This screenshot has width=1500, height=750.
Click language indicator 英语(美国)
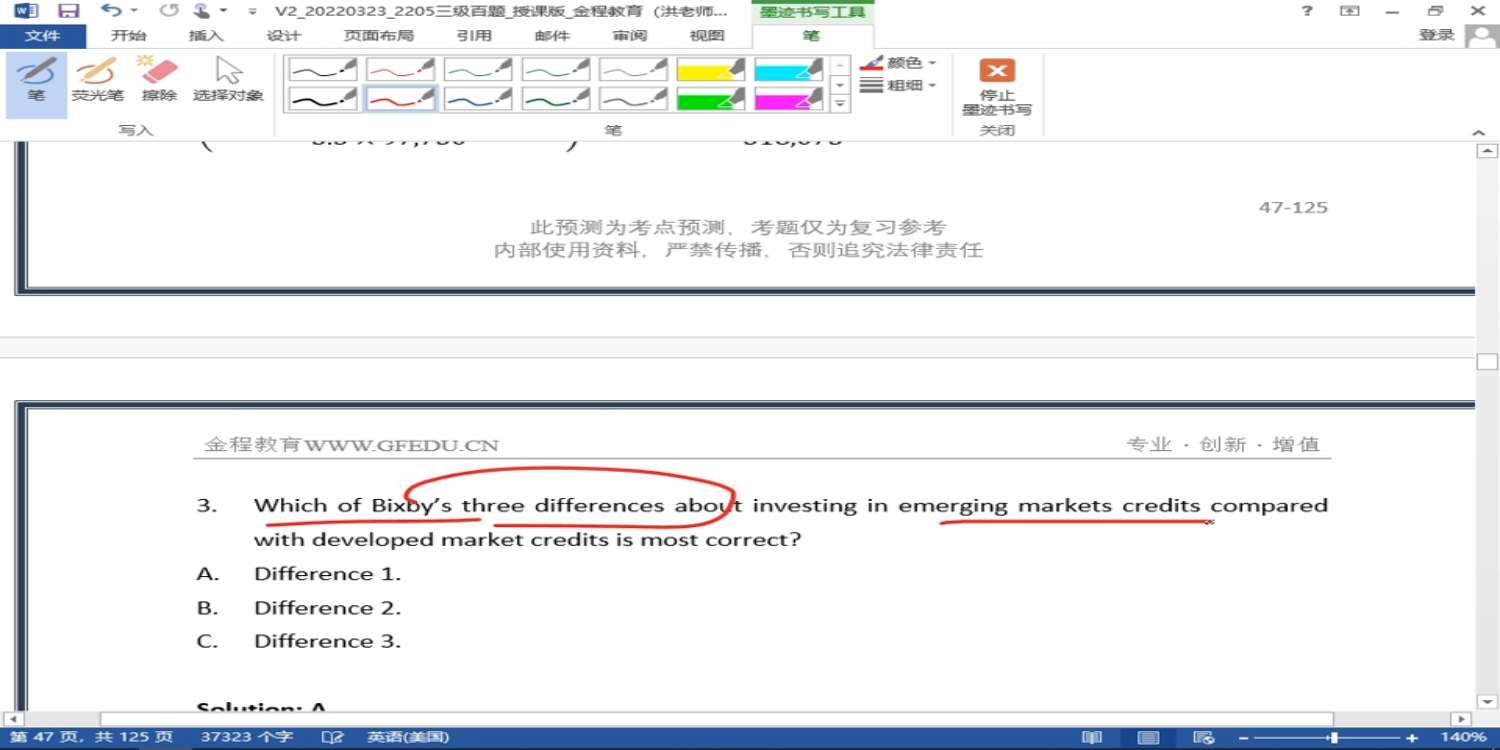tap(408, 738)
